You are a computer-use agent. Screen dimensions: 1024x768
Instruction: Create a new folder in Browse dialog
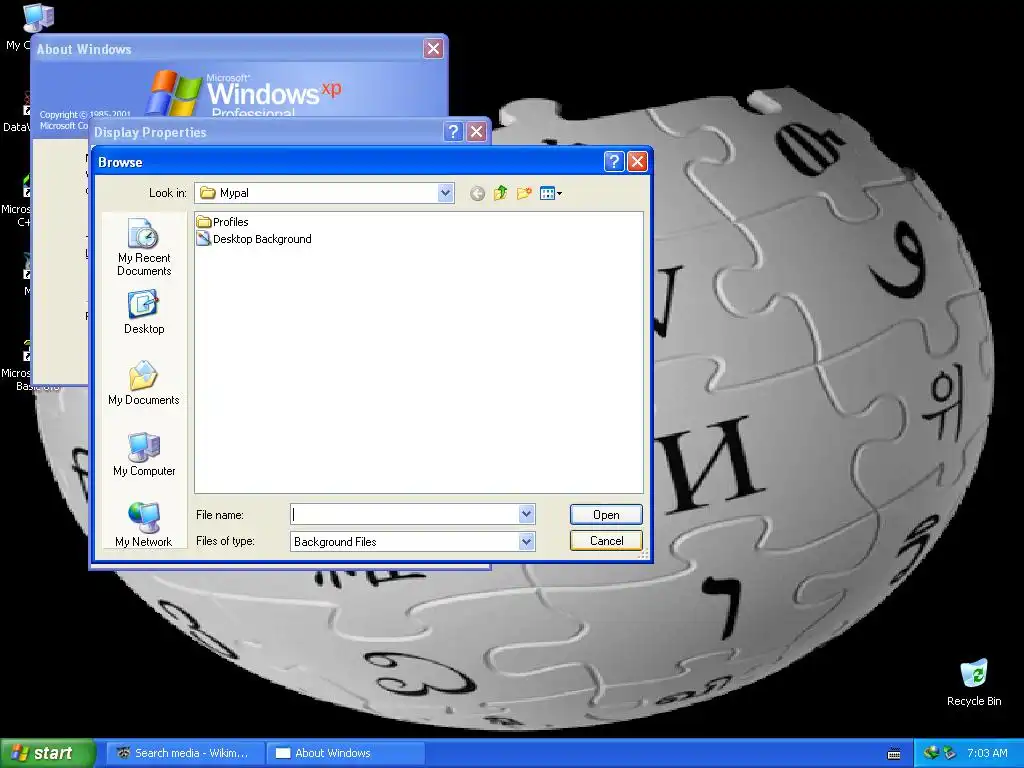524,193
